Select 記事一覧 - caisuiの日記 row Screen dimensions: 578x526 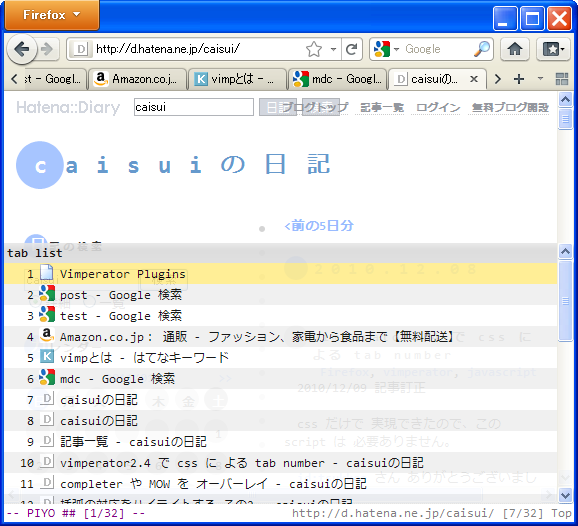pos(281,441)
